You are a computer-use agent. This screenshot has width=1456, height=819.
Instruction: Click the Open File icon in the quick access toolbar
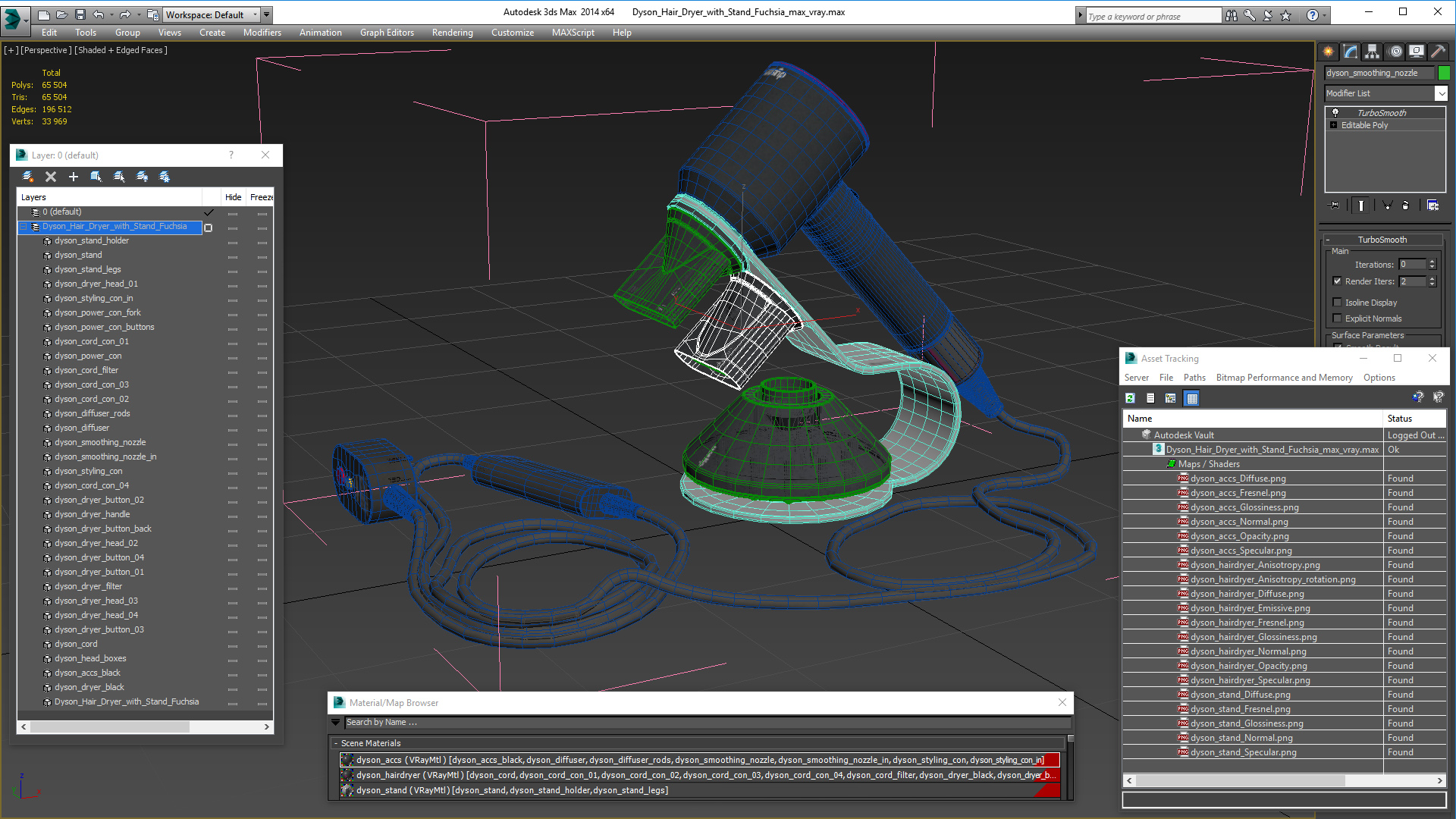[x=61, y=14]
